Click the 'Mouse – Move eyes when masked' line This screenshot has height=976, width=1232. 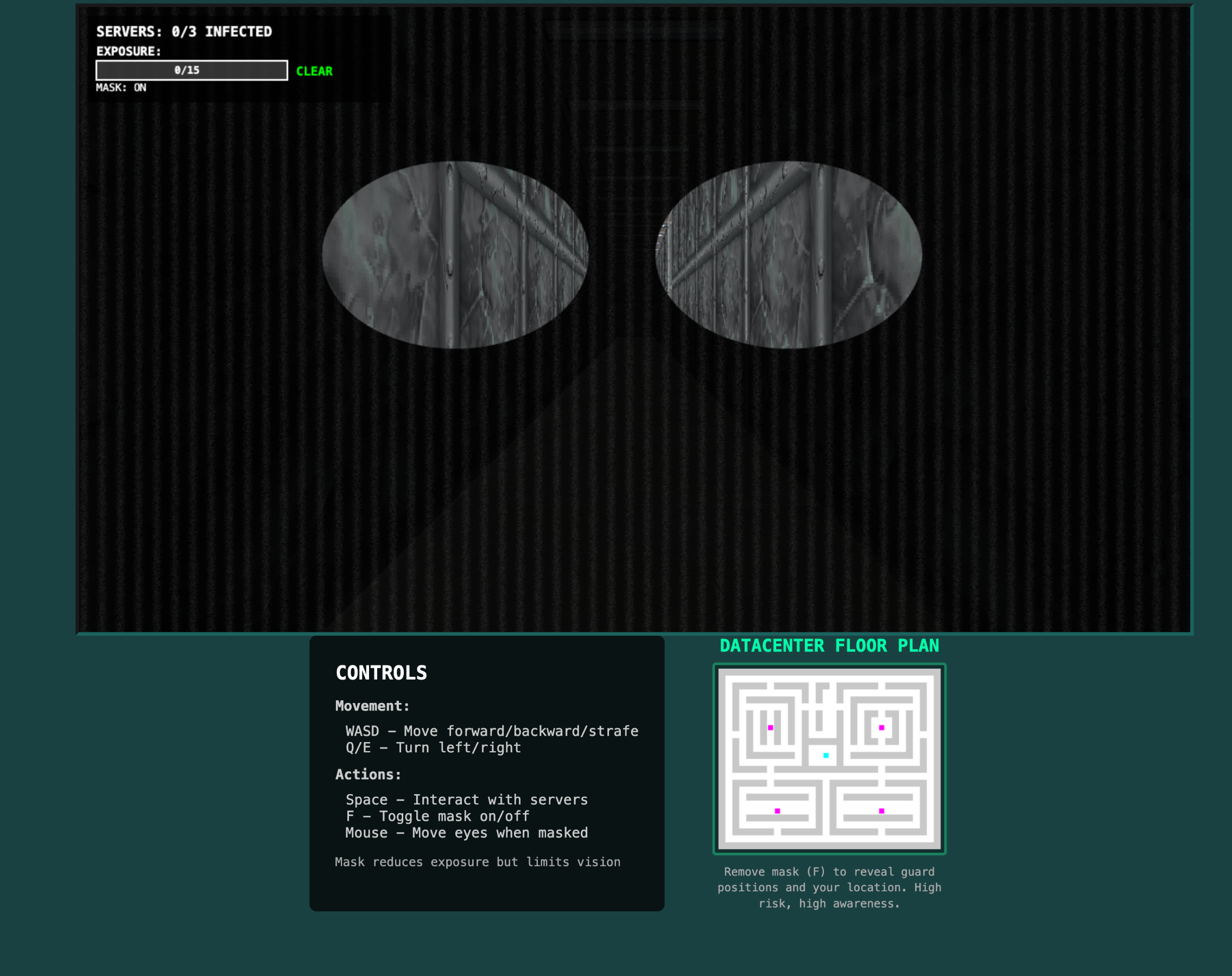click(x=466, y=833)
